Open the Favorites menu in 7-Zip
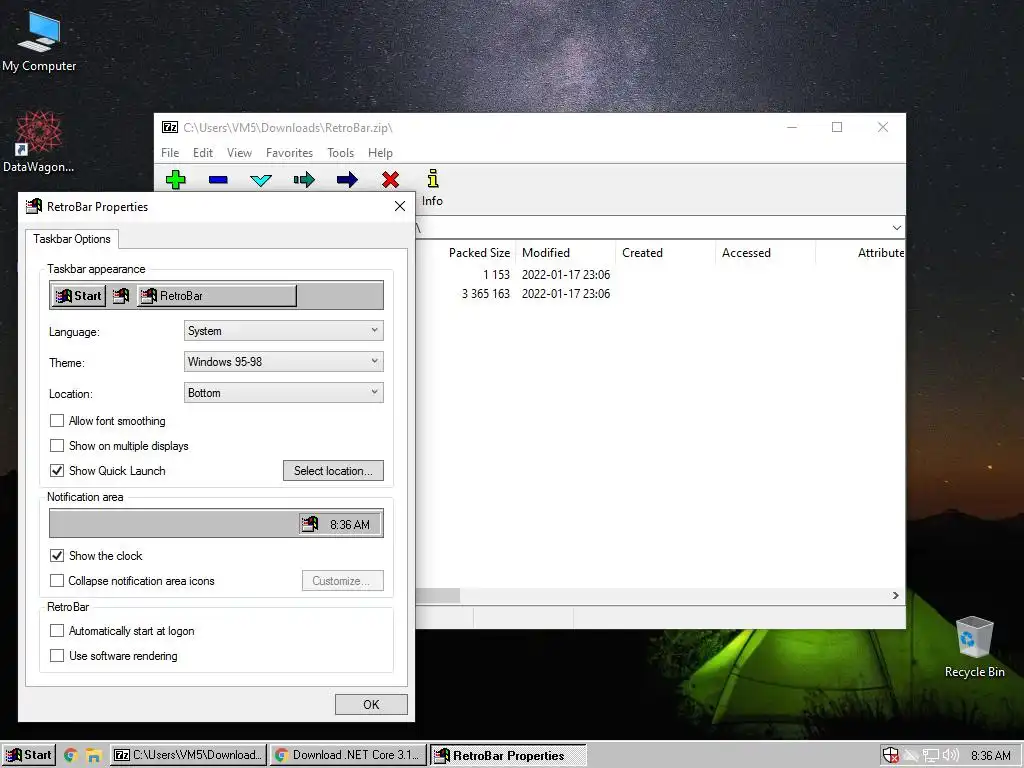1024x768 pixels. click(289, 153)
